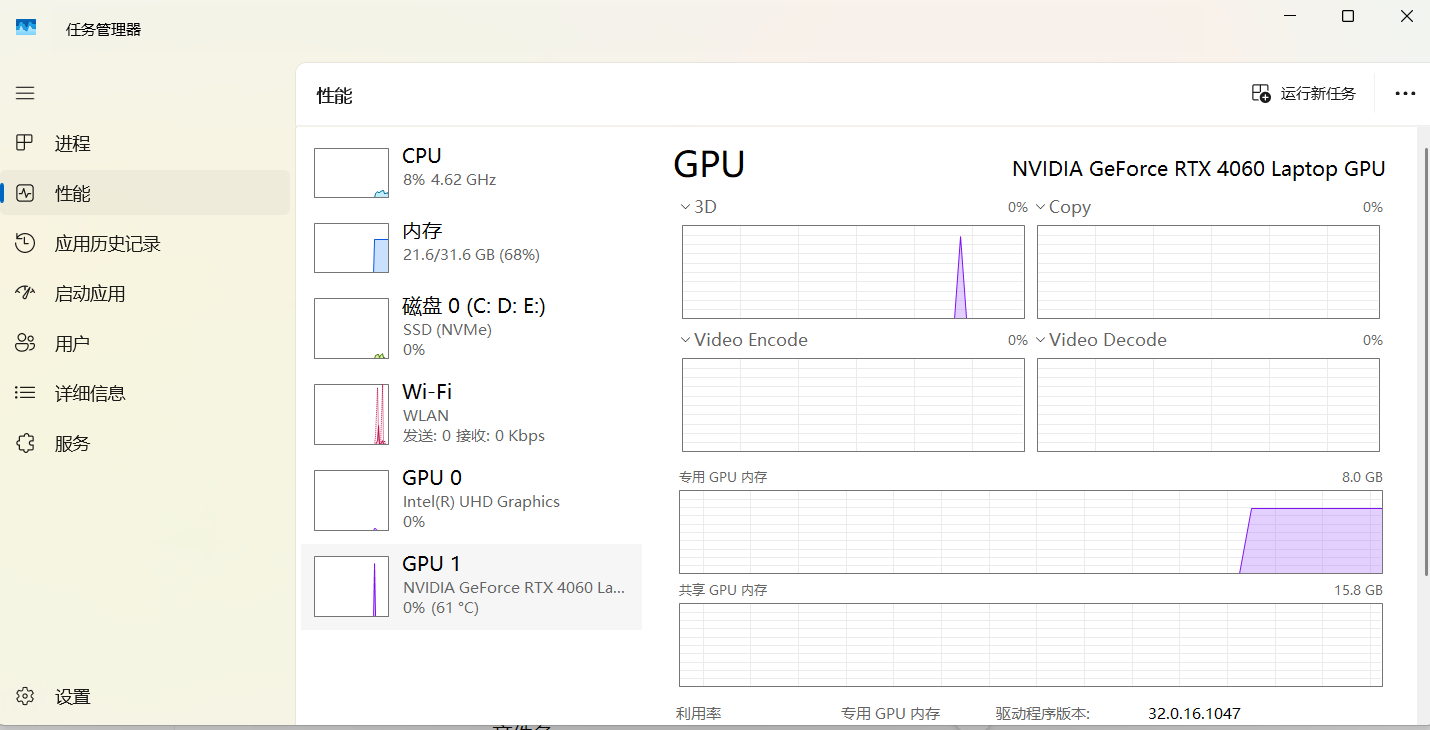
Task: Click the Performance (性能) sidebar icon
Action: [x=25, y=193]
